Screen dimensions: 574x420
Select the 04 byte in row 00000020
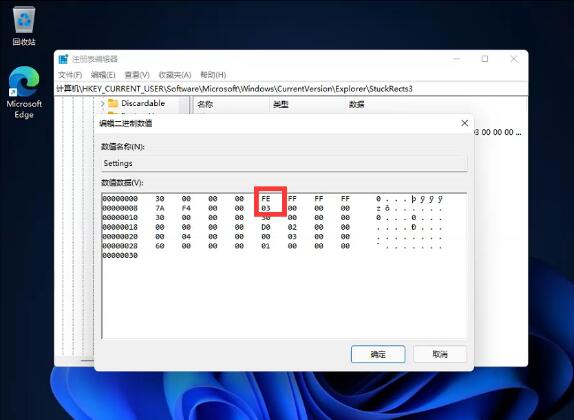click(x=186, y=237)
